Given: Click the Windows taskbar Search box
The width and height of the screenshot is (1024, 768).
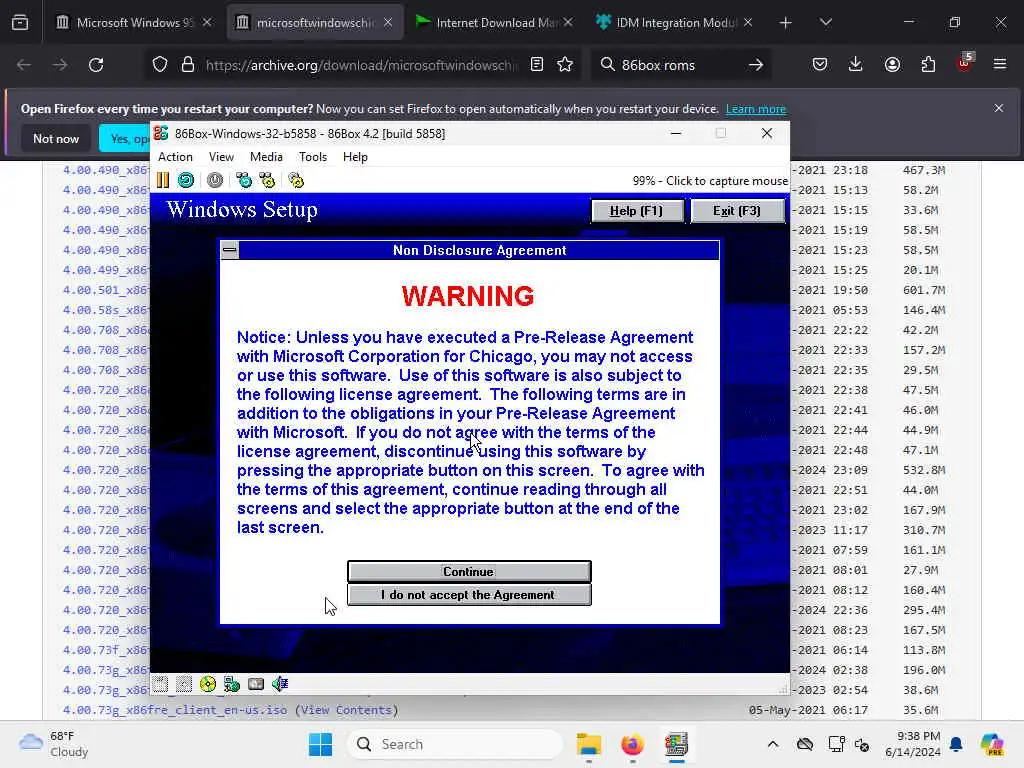Looking at the screenshot, I should click(x=456, y=744).
